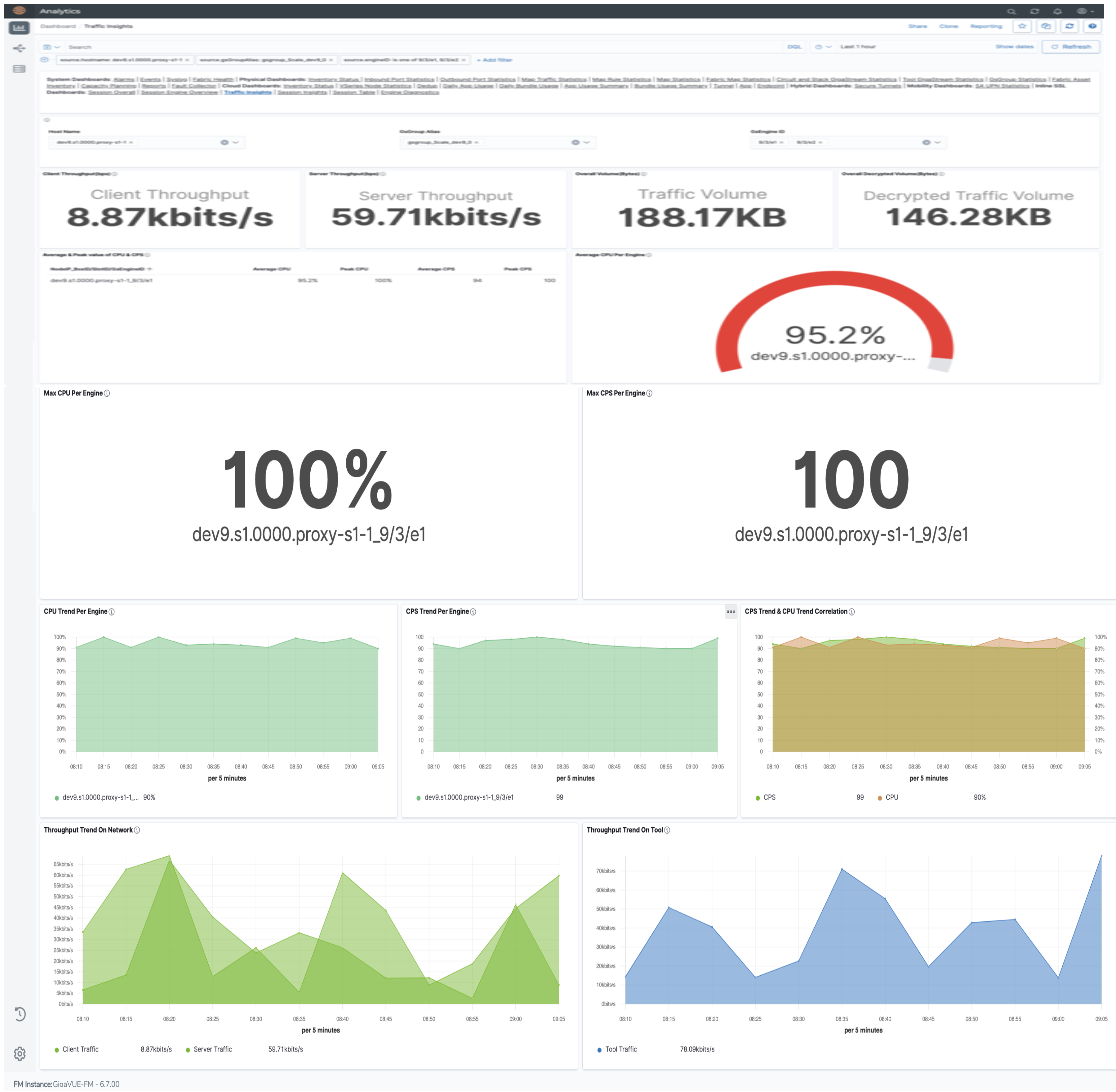Click info icon beside CPS Trend & CPU Trend Correlation

pyautogui.click(x=852, y=611)
